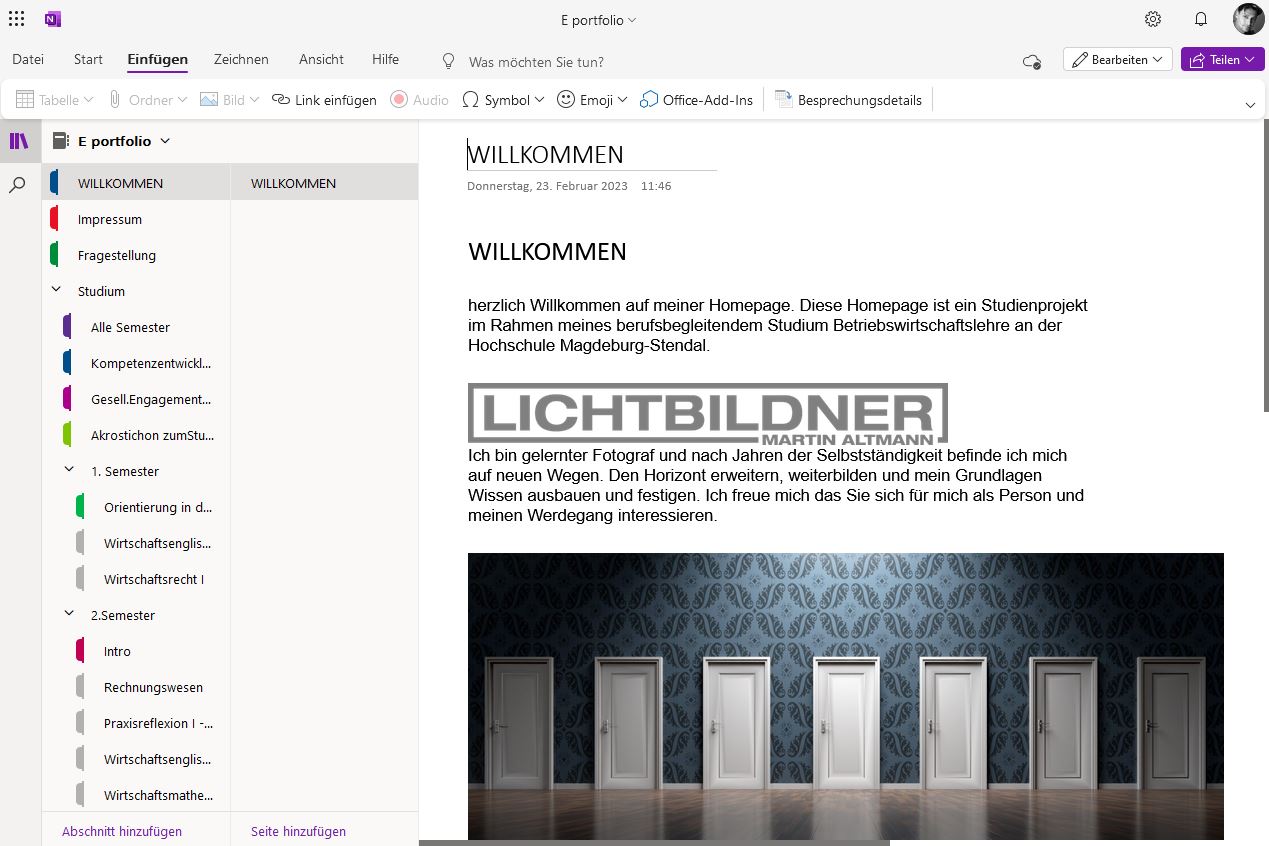Collapse the 2.Semester section group
The image size is (1269, 846).
70,615
